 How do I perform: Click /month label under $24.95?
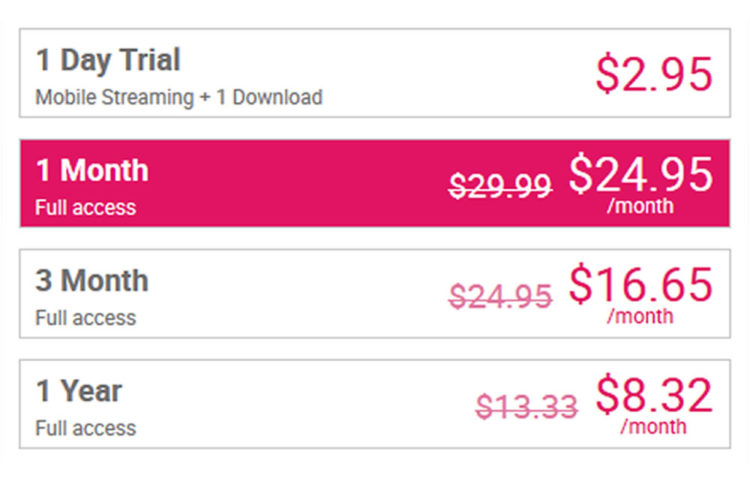[640, 206]
